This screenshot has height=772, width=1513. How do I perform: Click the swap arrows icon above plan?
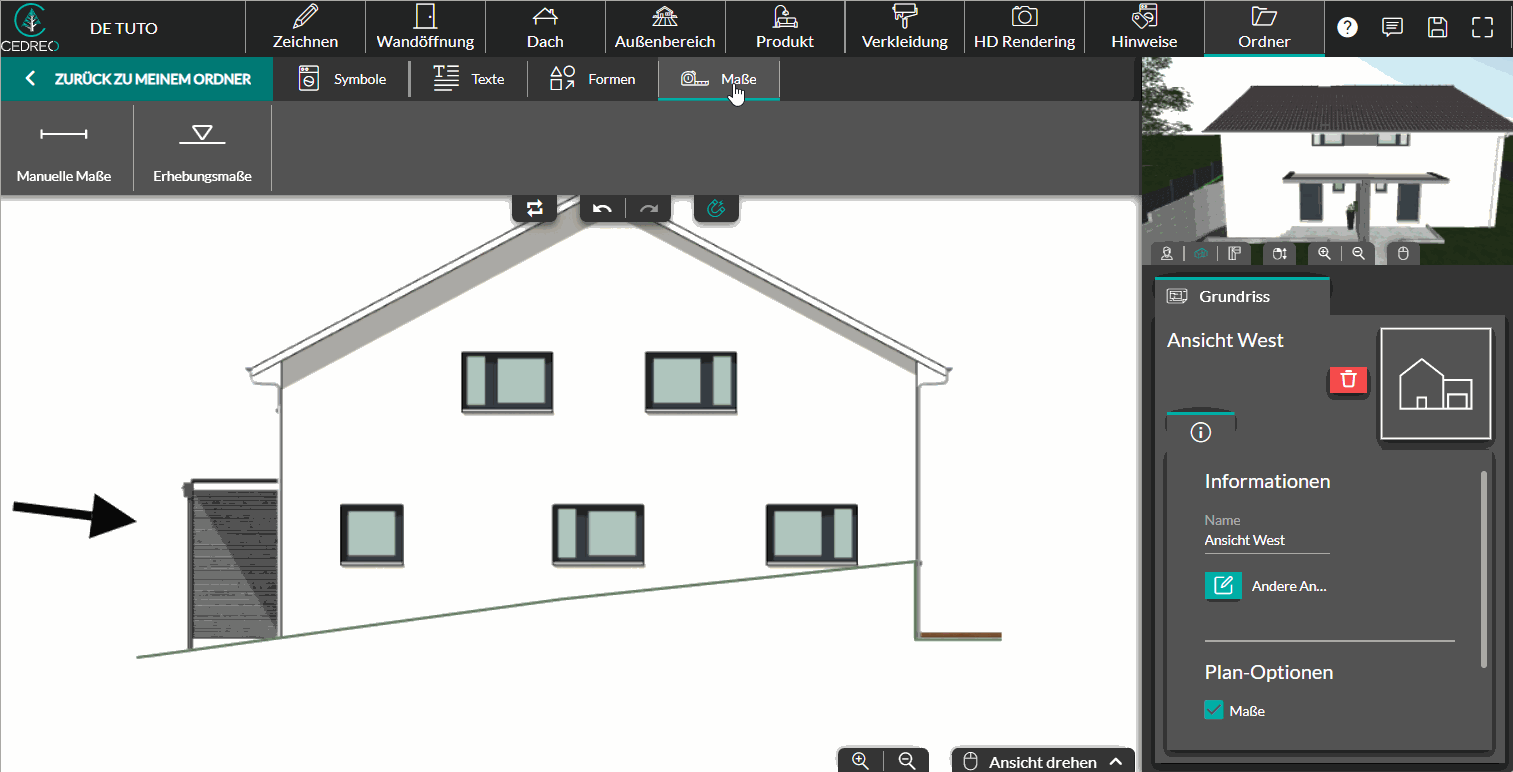coord(535,208)
